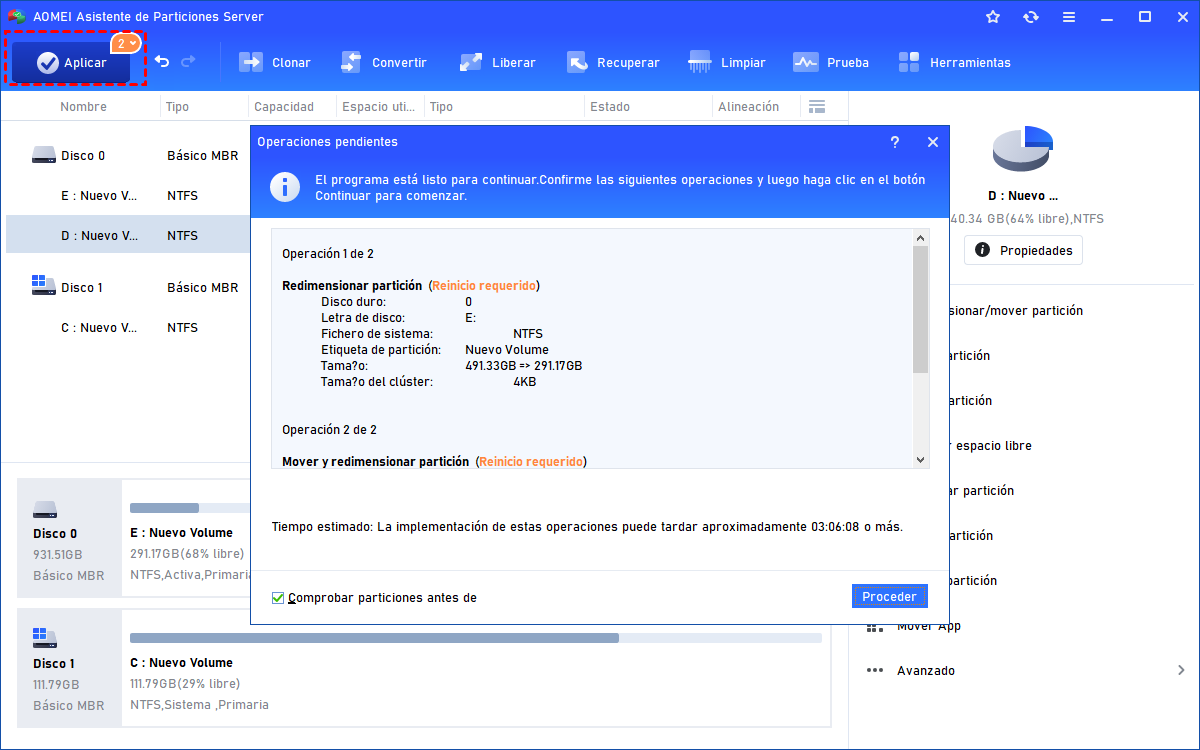Click the Estado column header
Viewport: 1200px width, 750px height.
click(610, 107)
